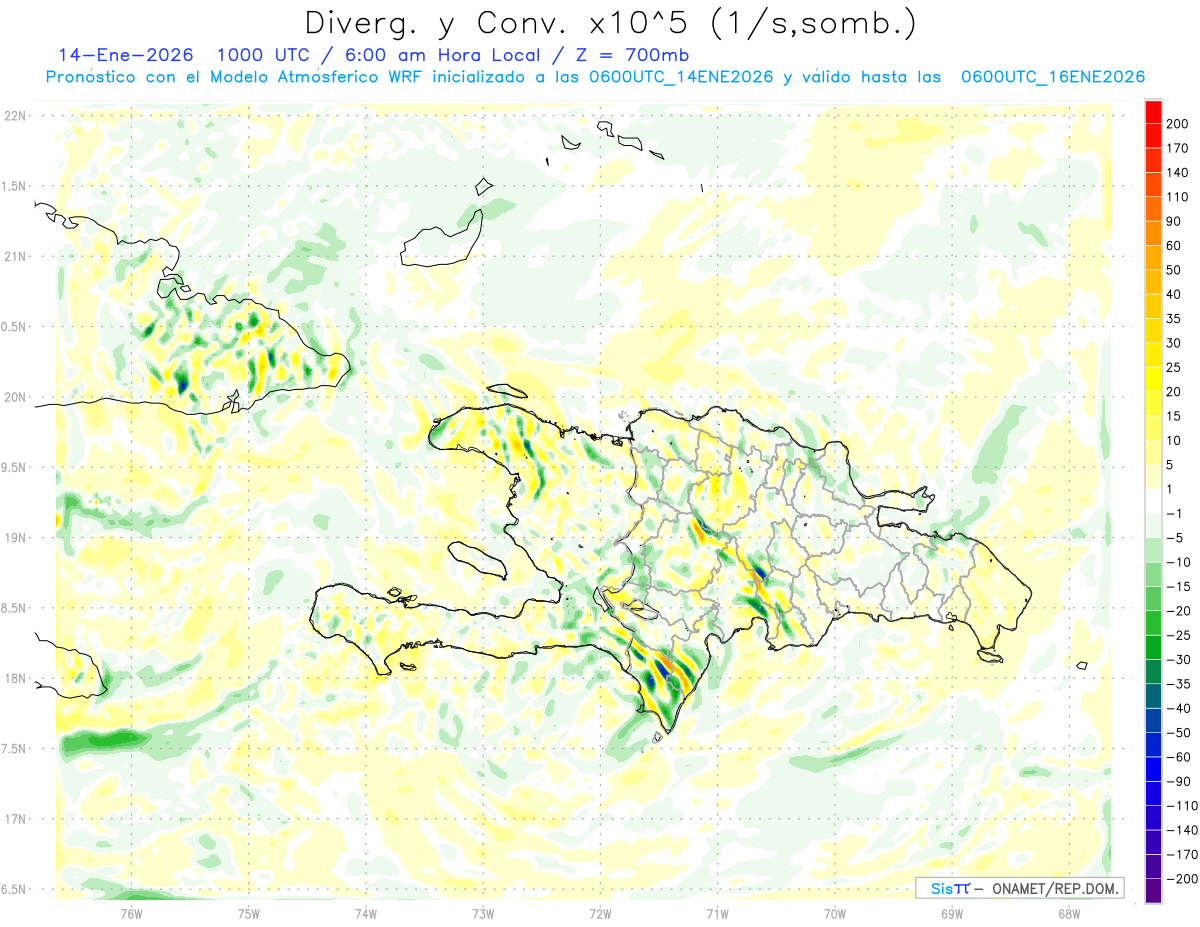Screen dimensions: 1200x927
Task: Click the '170' positive color scale value
Action: (1177, 148)
